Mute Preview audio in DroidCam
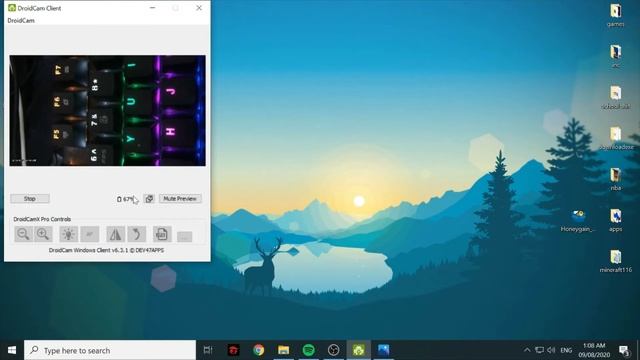This screenshot has height=360, width=640. [x=180, y=199]
